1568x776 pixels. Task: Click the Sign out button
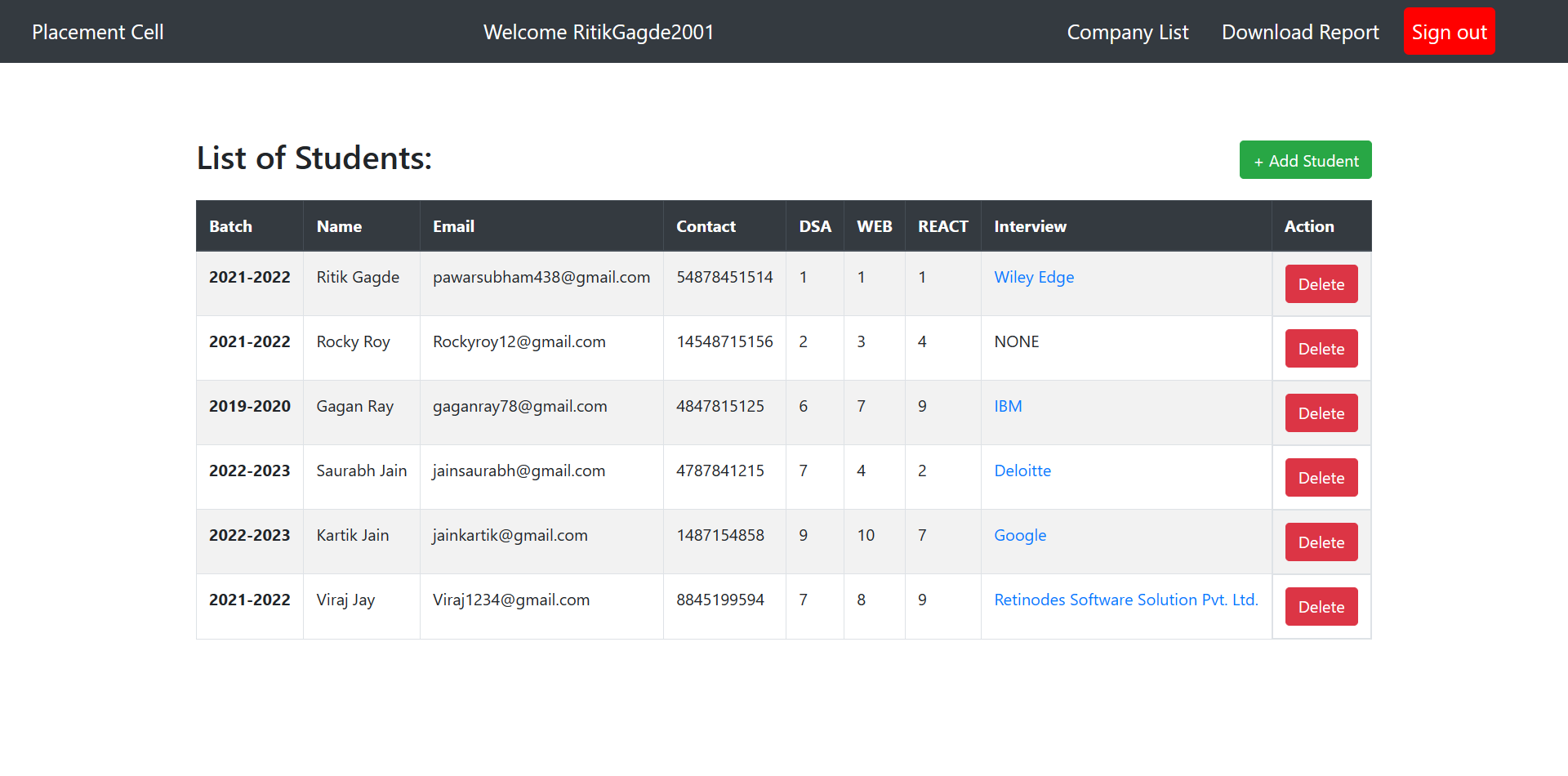click(x=1449, y=31)
